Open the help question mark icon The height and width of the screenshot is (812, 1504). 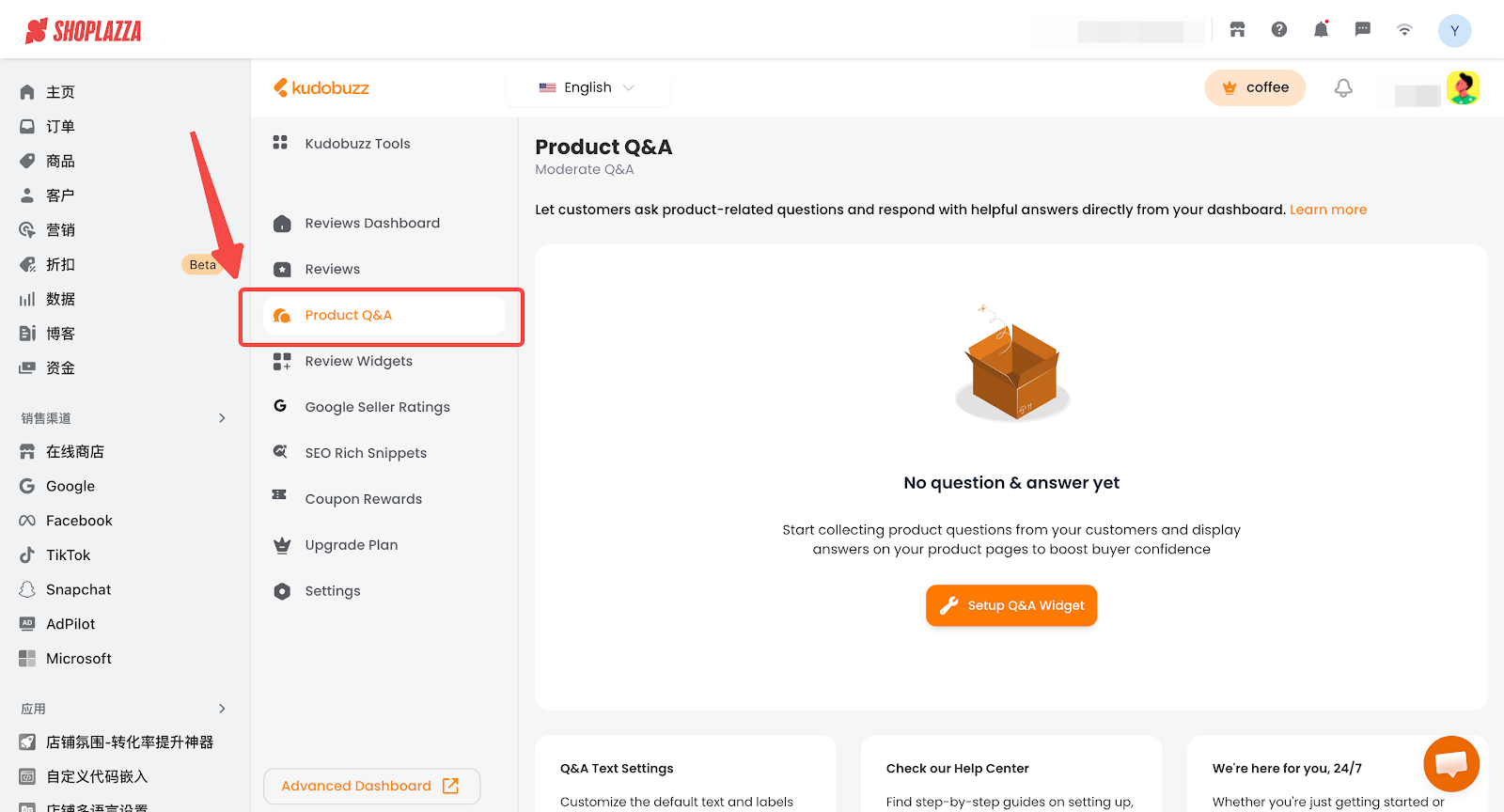1279,30
